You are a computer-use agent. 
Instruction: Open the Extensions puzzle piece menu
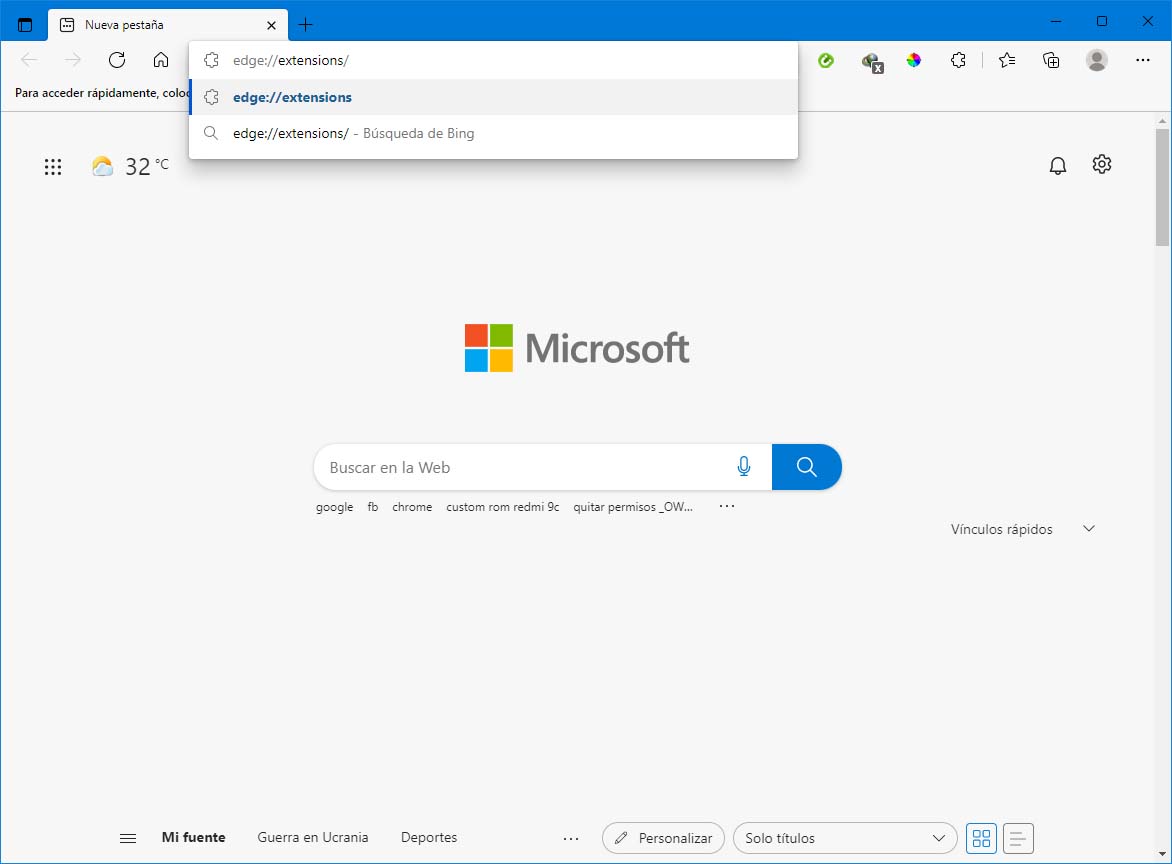[x=958, y=60]
